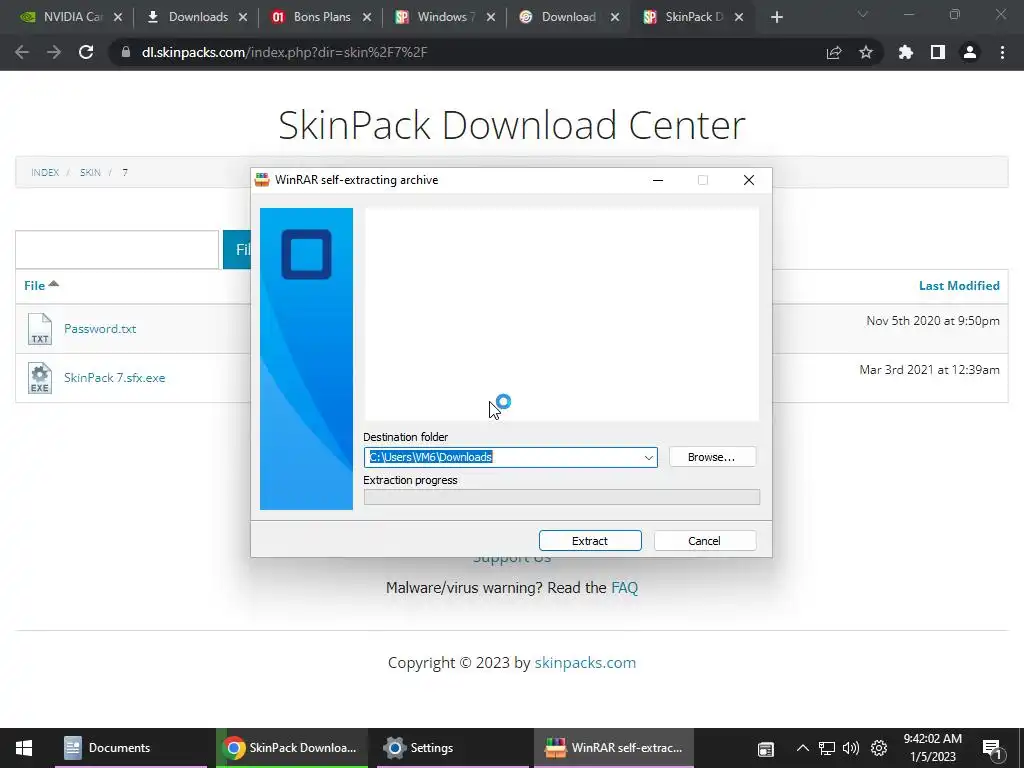
Task: Cancel the WinRAR extraction dialog
Action: pyautogui.click(x=705, y=541)
